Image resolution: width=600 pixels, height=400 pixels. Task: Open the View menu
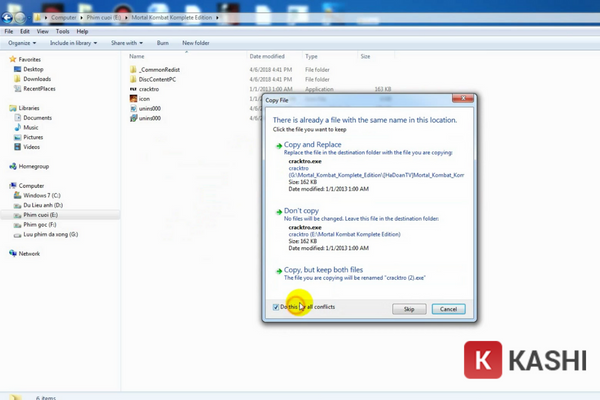tap(42, 31)
